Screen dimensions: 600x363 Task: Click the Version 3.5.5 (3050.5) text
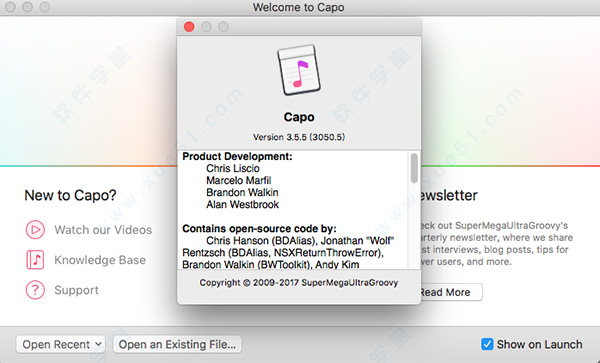click(299, 137)
